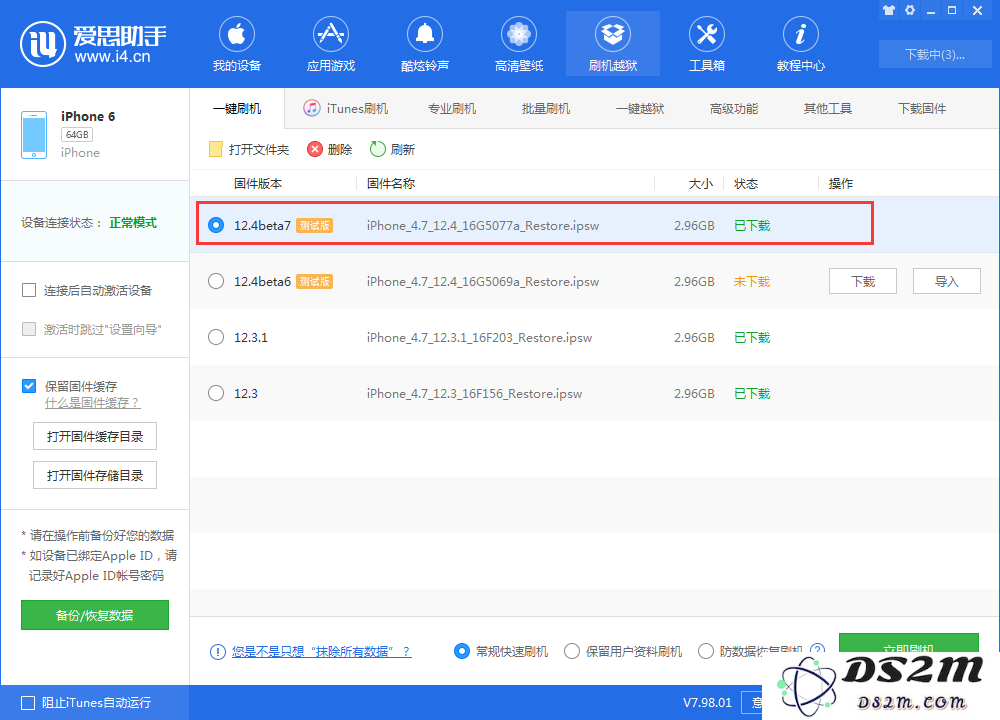1000x720 pixels.
Task: Click the 正常模式 connection status text
Action: point(133,223)
